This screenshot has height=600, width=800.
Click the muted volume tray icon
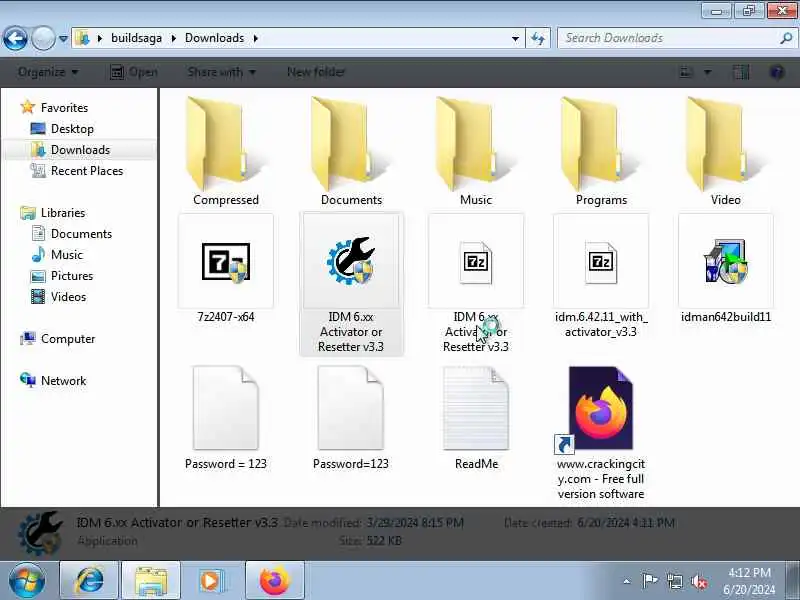click(x=699, y=581)
